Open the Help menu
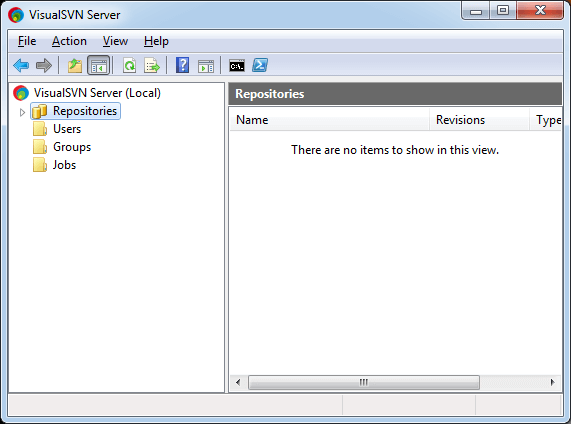The image size is (571, 424). coord(156,42)
